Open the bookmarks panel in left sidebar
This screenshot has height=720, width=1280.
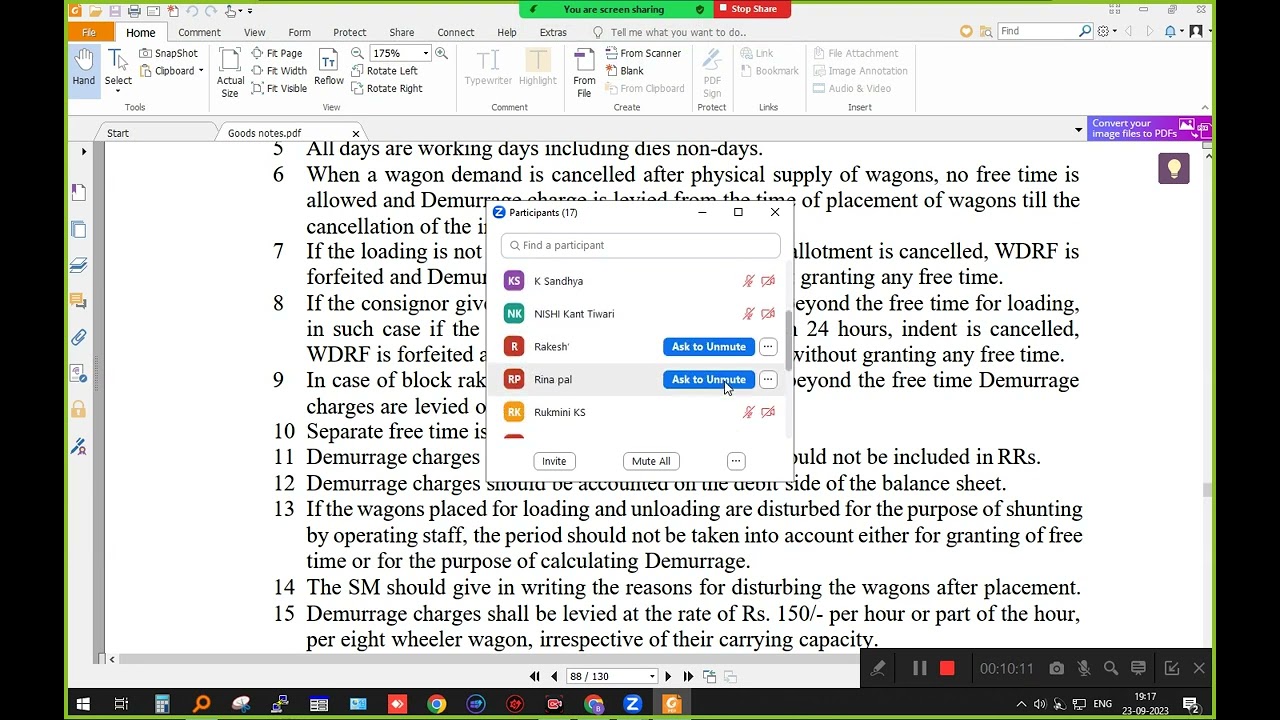pos(79,192)
